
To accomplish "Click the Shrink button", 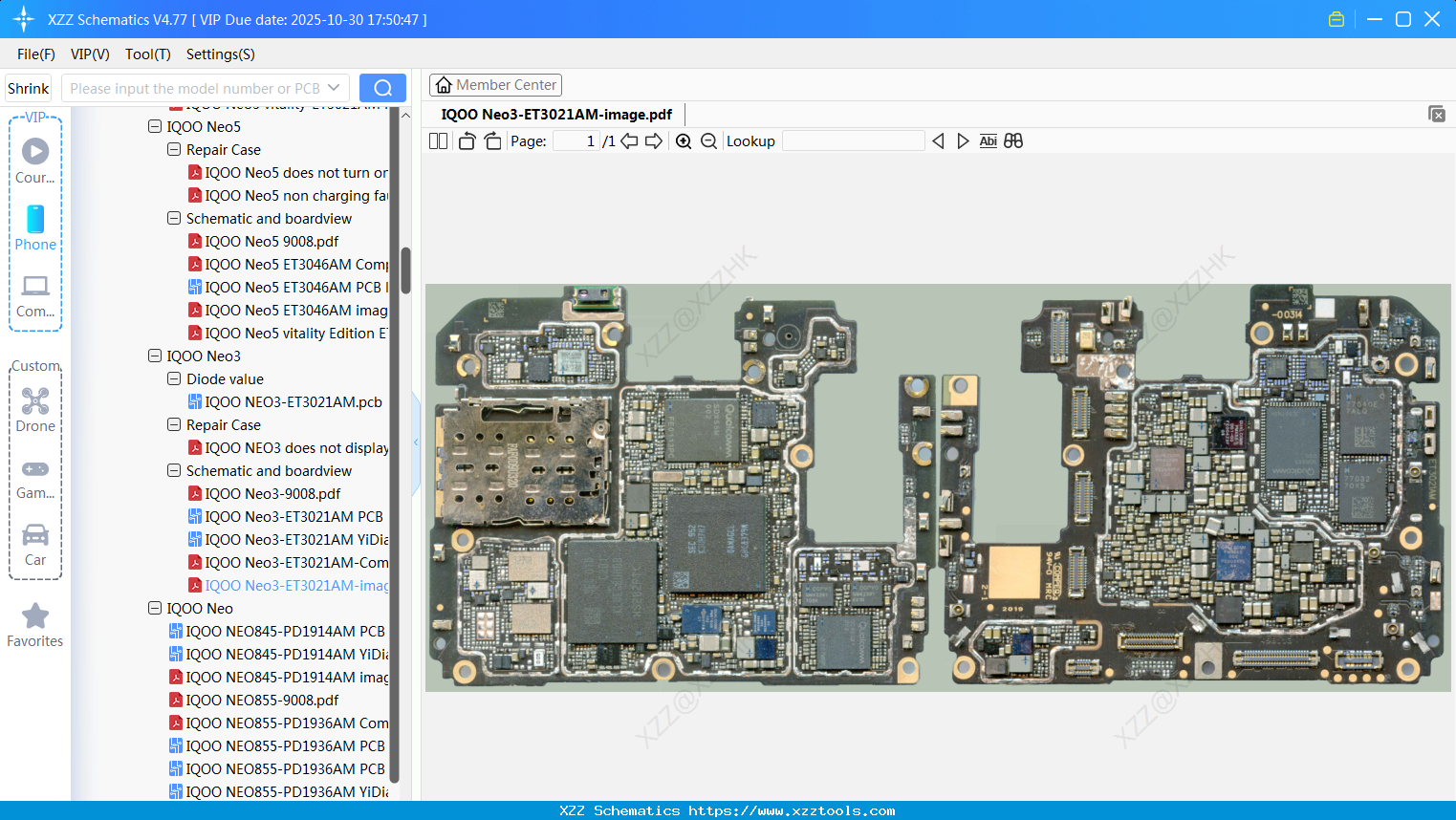I will point(29,88).
